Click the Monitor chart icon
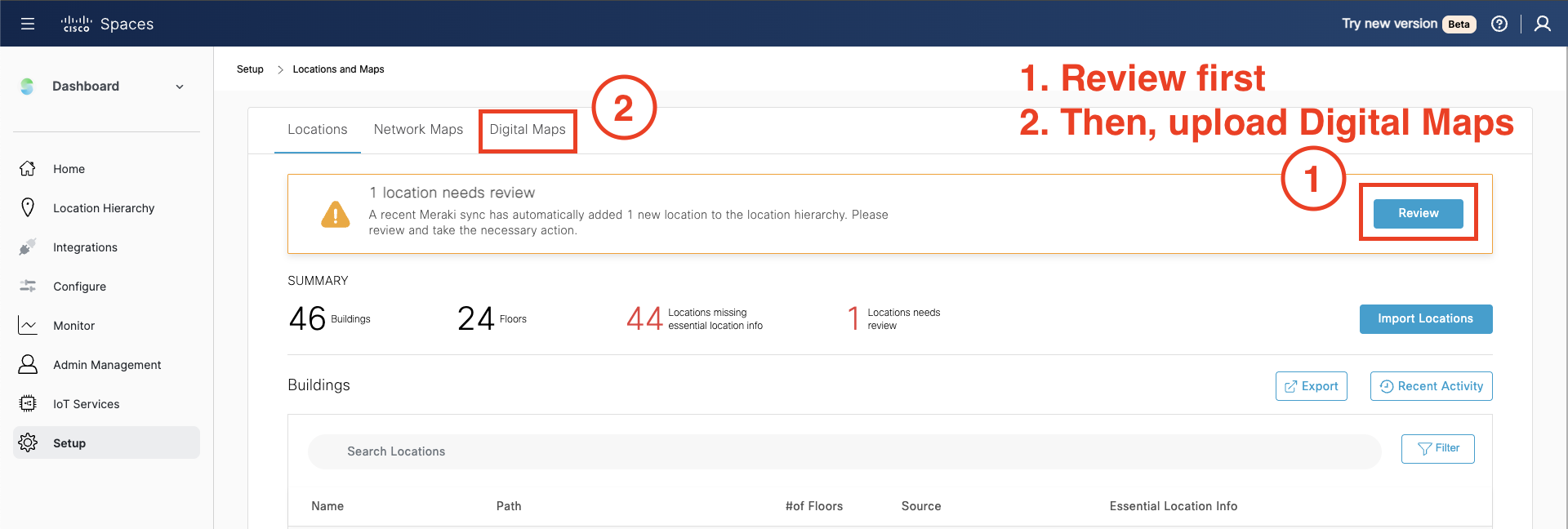The height and width of the screenshot is (529, 1568). coord(28,326)
